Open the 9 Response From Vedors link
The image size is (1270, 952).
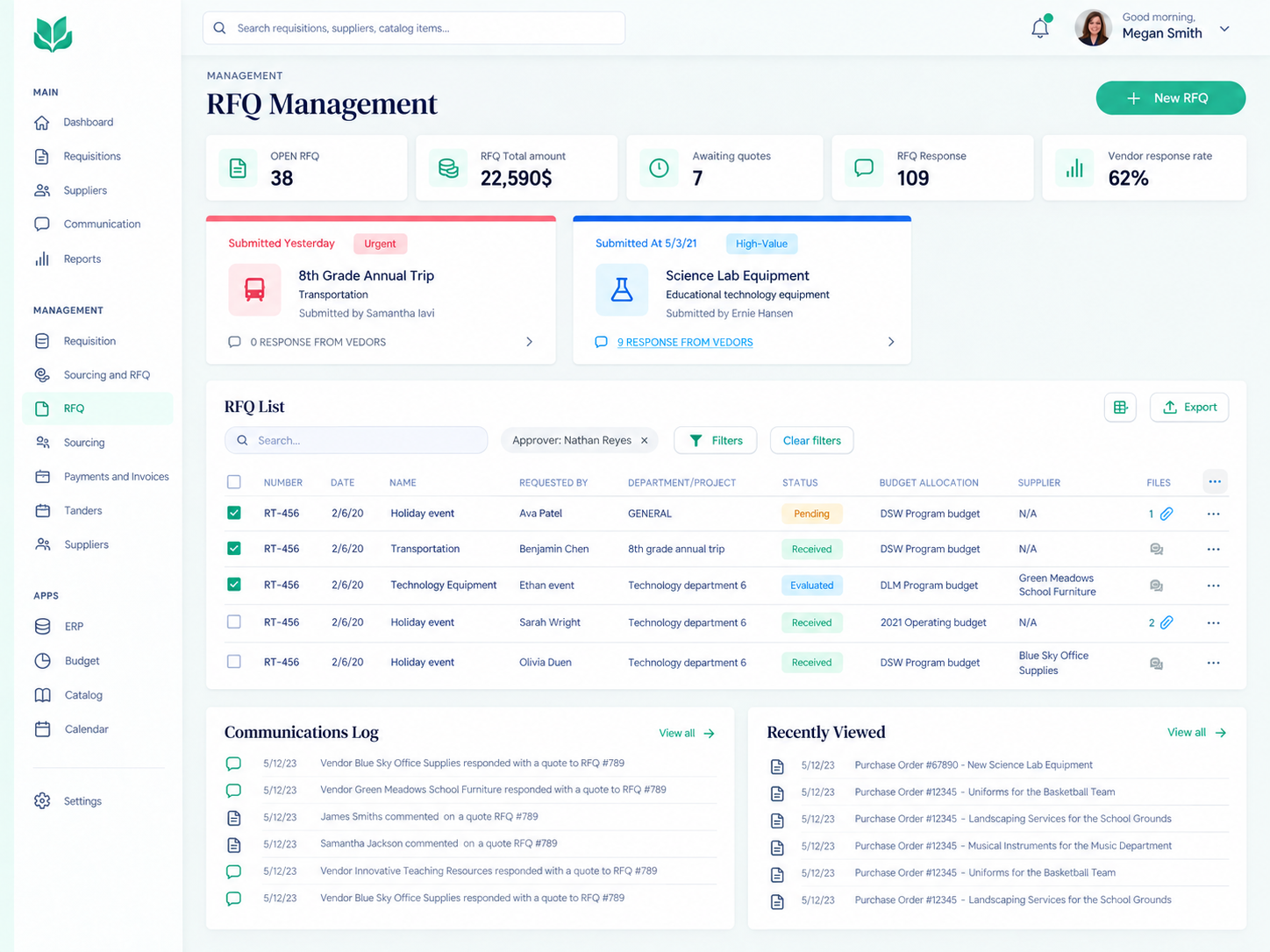685,342
